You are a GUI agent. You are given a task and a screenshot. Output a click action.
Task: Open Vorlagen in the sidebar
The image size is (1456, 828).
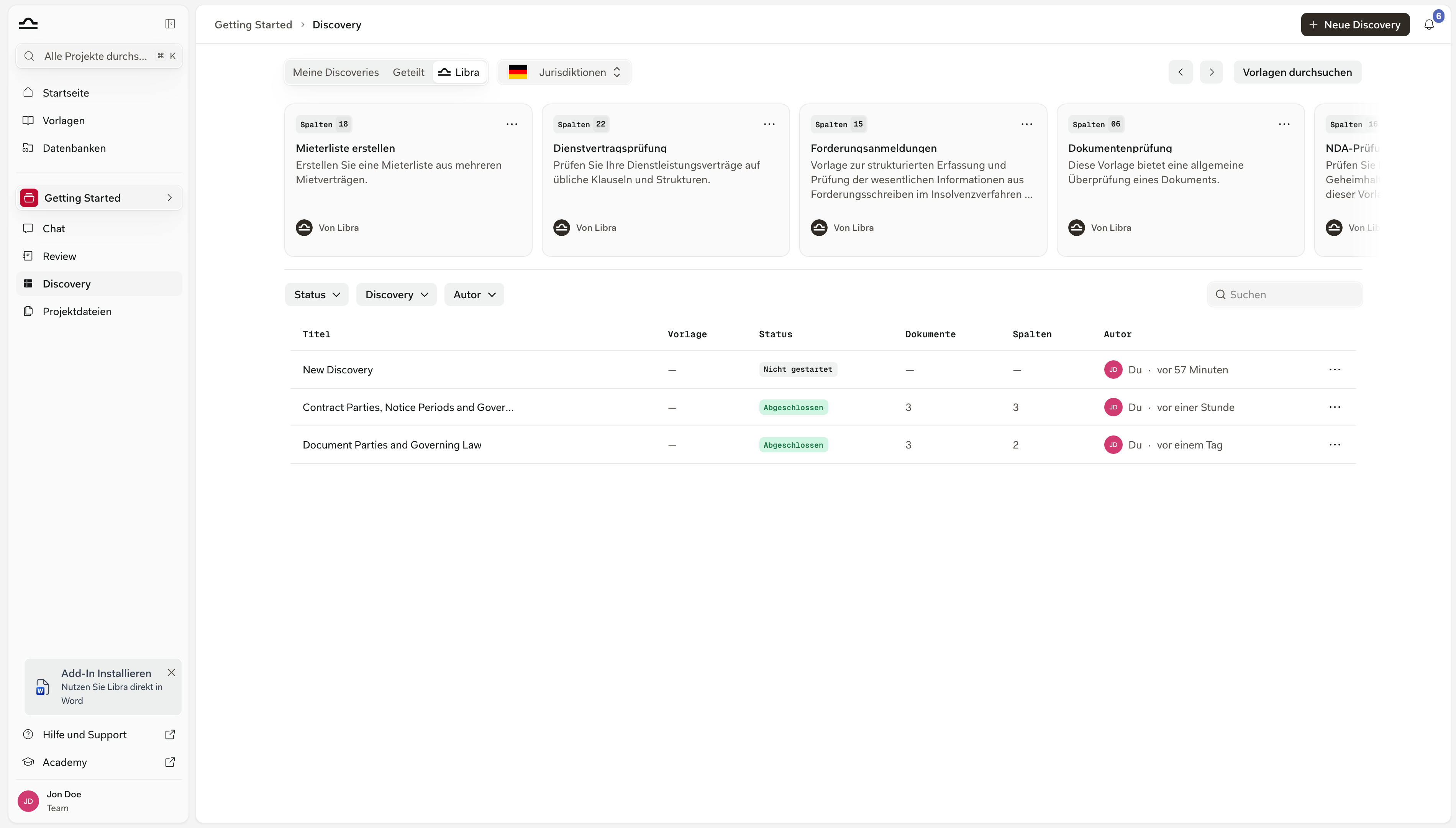[x=99, y=121]
